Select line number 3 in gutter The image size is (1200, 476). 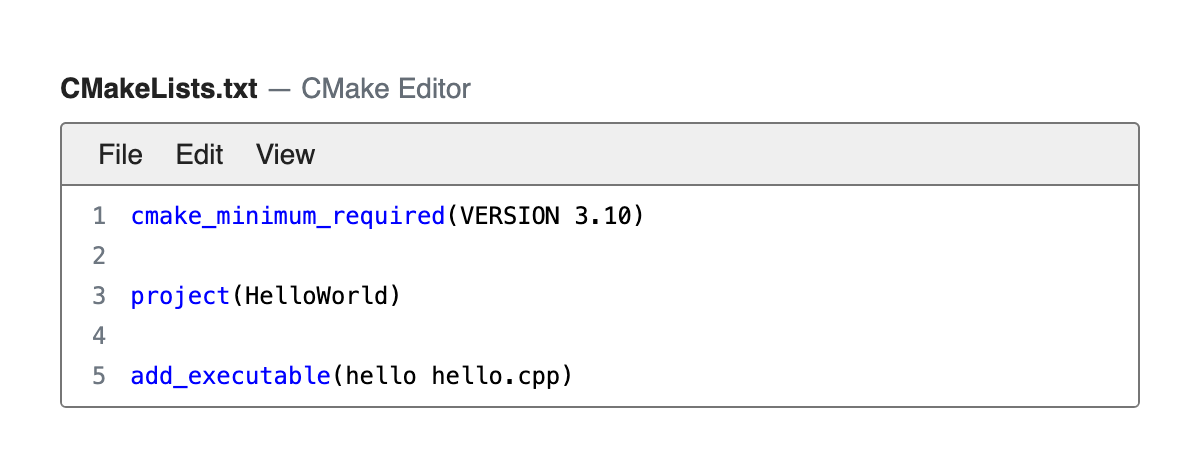pyautogui.click(x=98, y=297)
